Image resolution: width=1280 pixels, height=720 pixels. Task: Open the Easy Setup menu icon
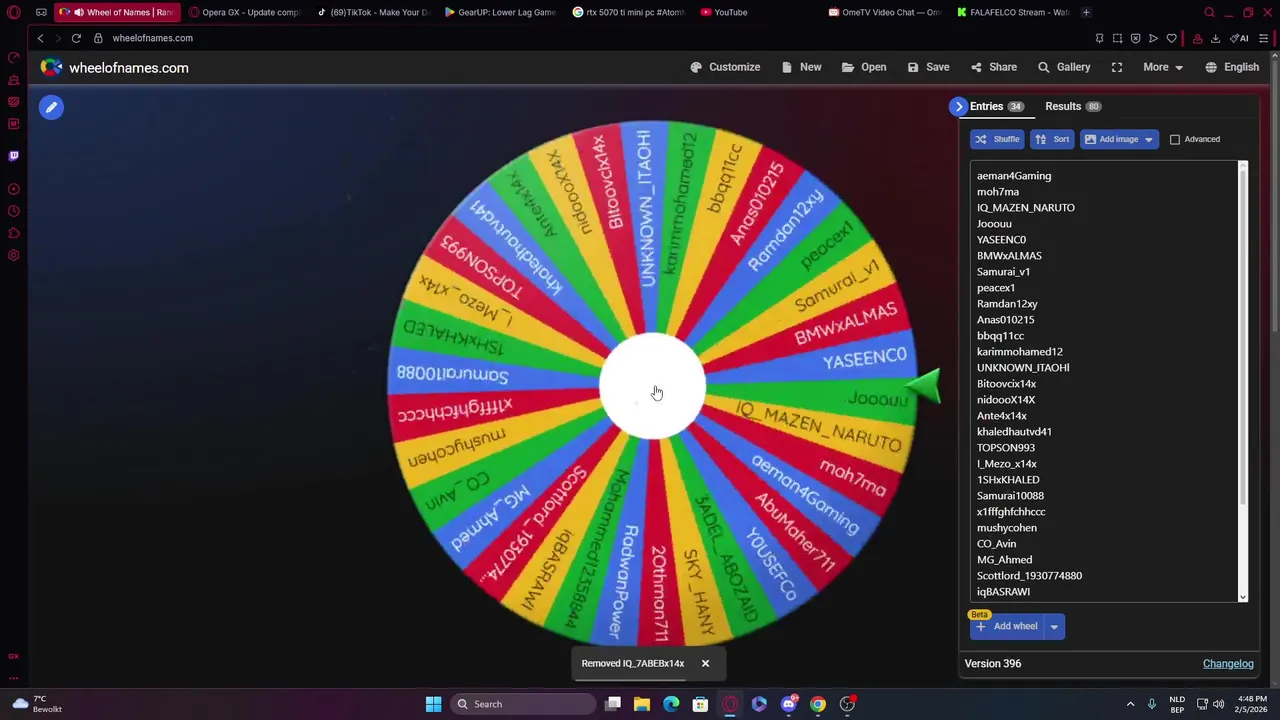[x=1264, y=38]
